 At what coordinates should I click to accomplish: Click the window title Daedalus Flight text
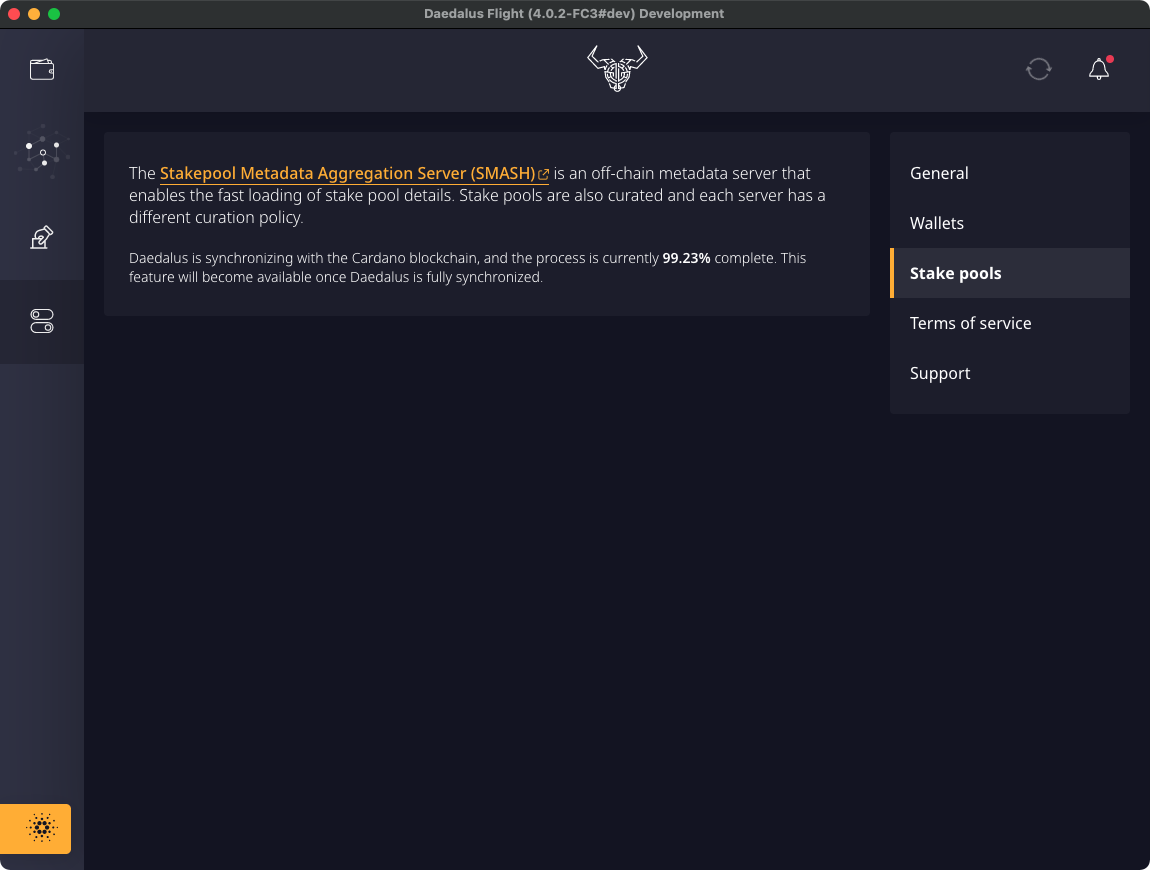(x=574, y=13)
